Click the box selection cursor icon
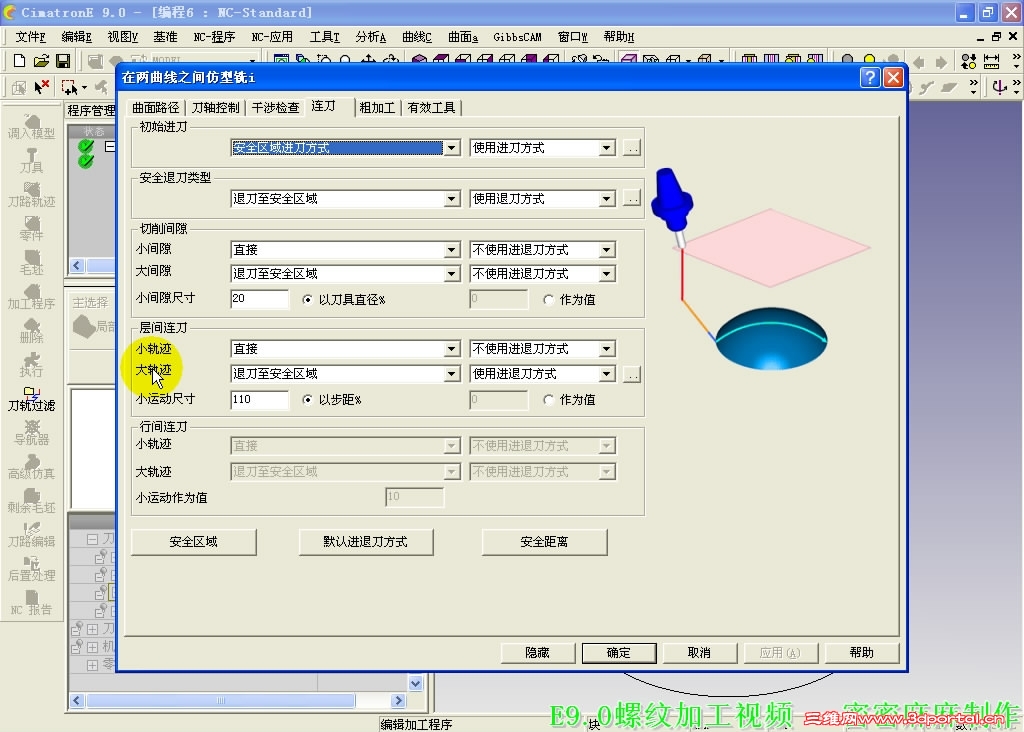This screenshot has height=732, width=1024. (69, 86)
